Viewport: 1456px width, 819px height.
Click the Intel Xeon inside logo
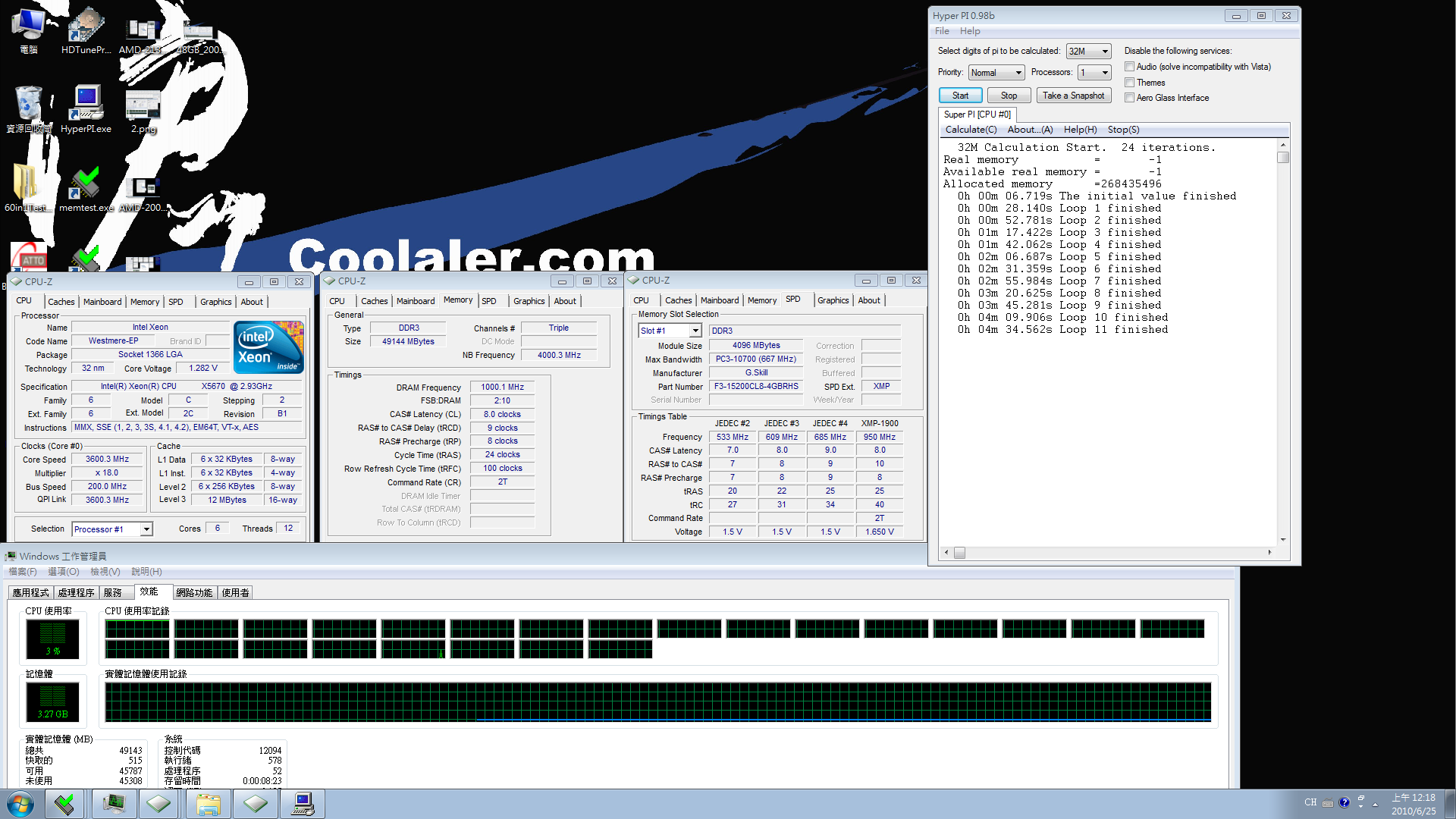point(268,347)
